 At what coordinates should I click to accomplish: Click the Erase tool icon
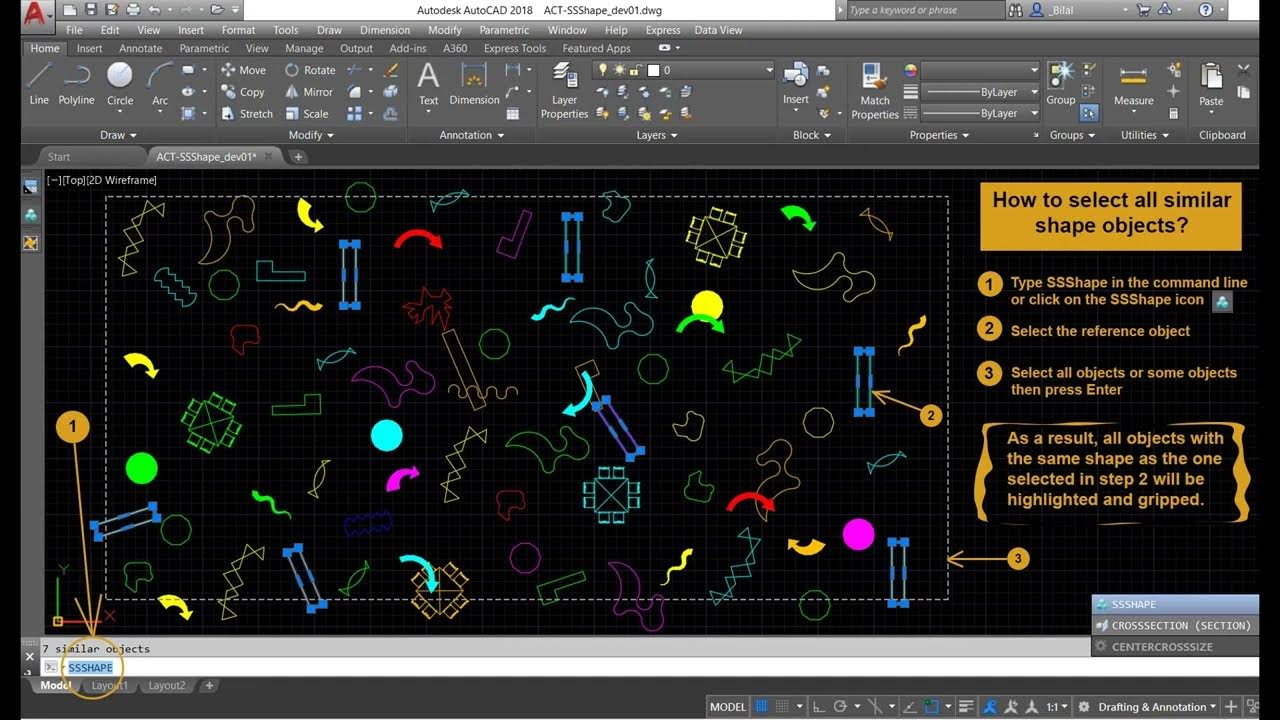pyautogui.click(x=391, y=70)
